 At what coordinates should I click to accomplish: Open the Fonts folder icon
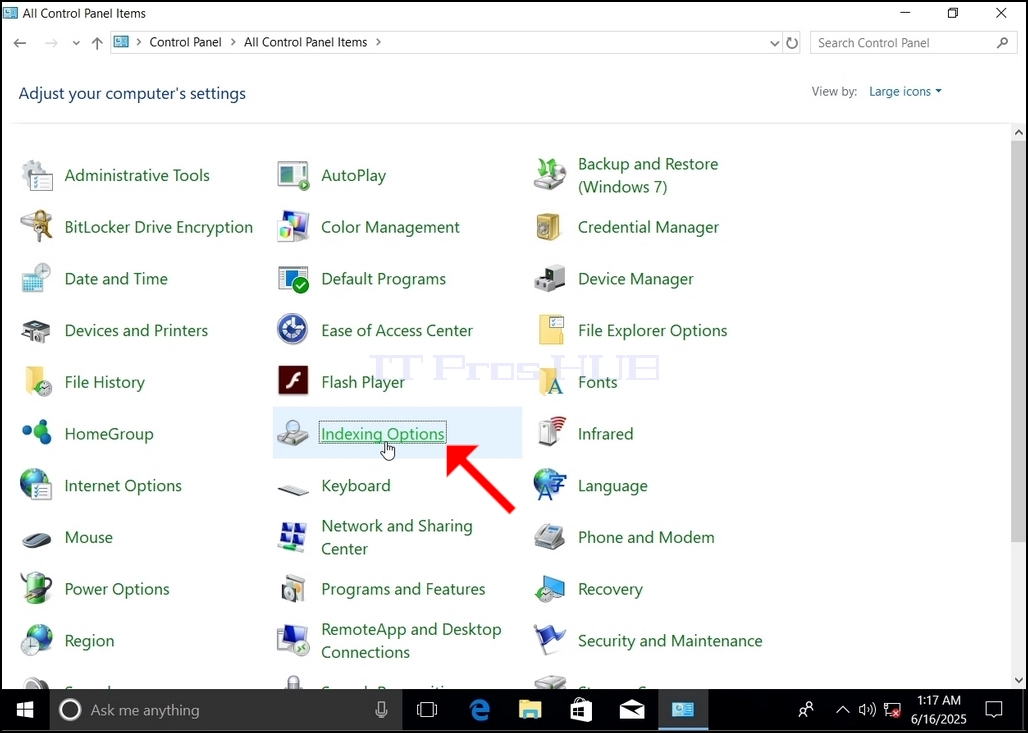click(x=549, y=382)
